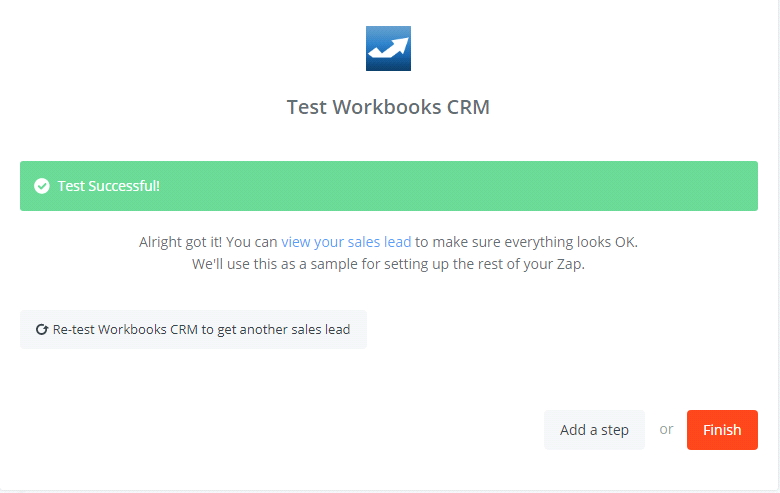Click the "Test Workbooks CRM" heading

pyautogui.click(x=388, y=107)
